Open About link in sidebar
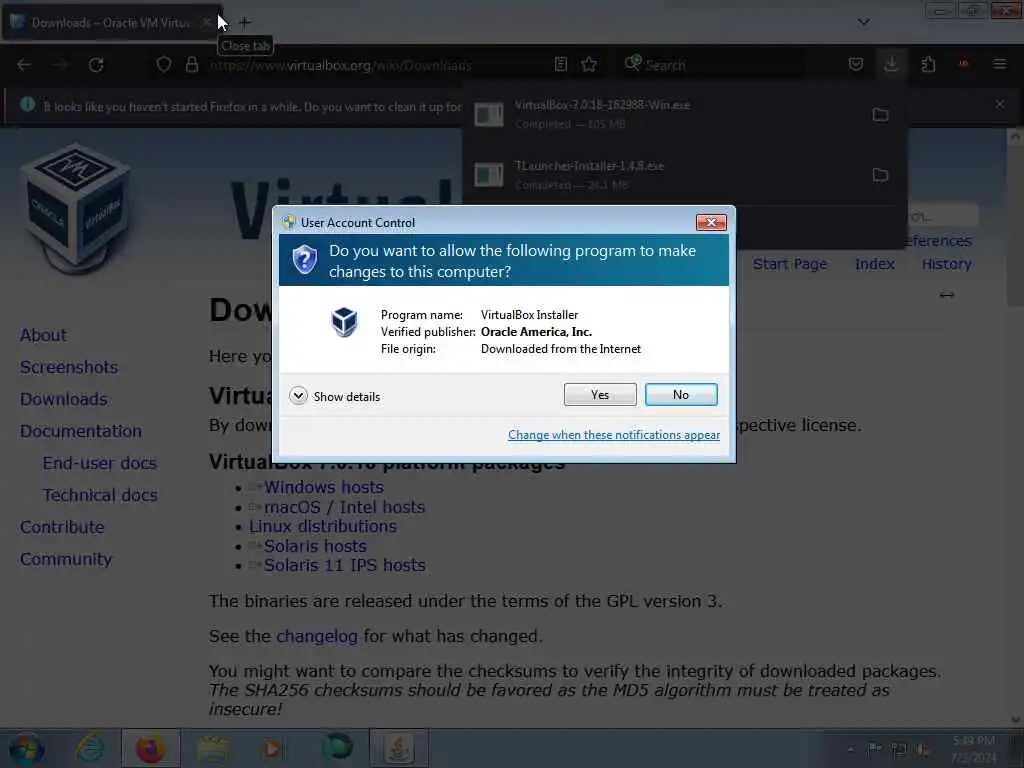Image resolution: width=1024 pixels, height=768 pixels. (43, 335)
